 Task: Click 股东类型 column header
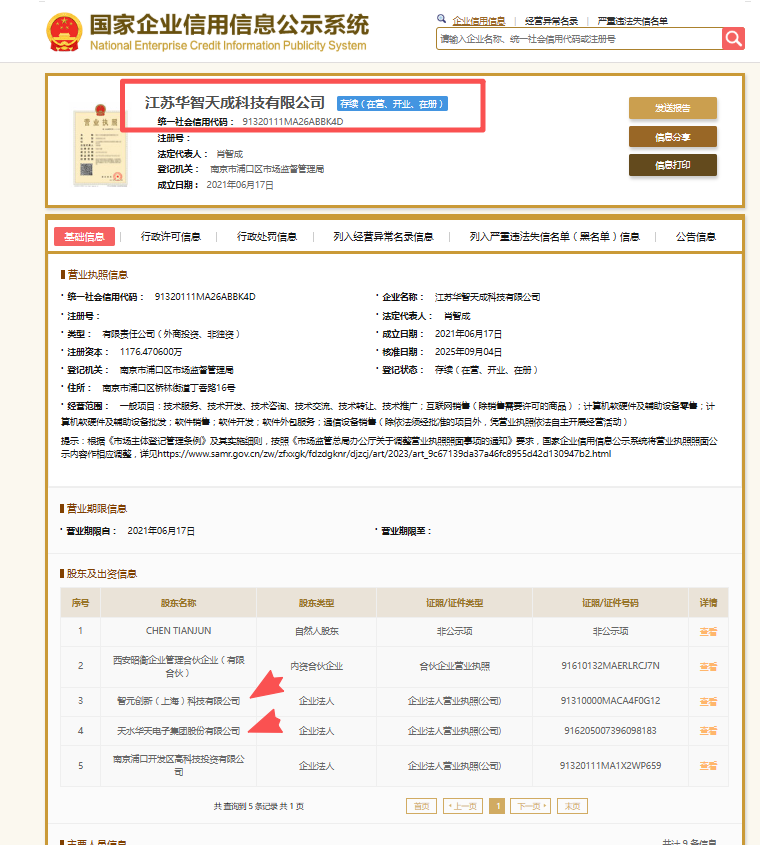[x=316, y=603]
